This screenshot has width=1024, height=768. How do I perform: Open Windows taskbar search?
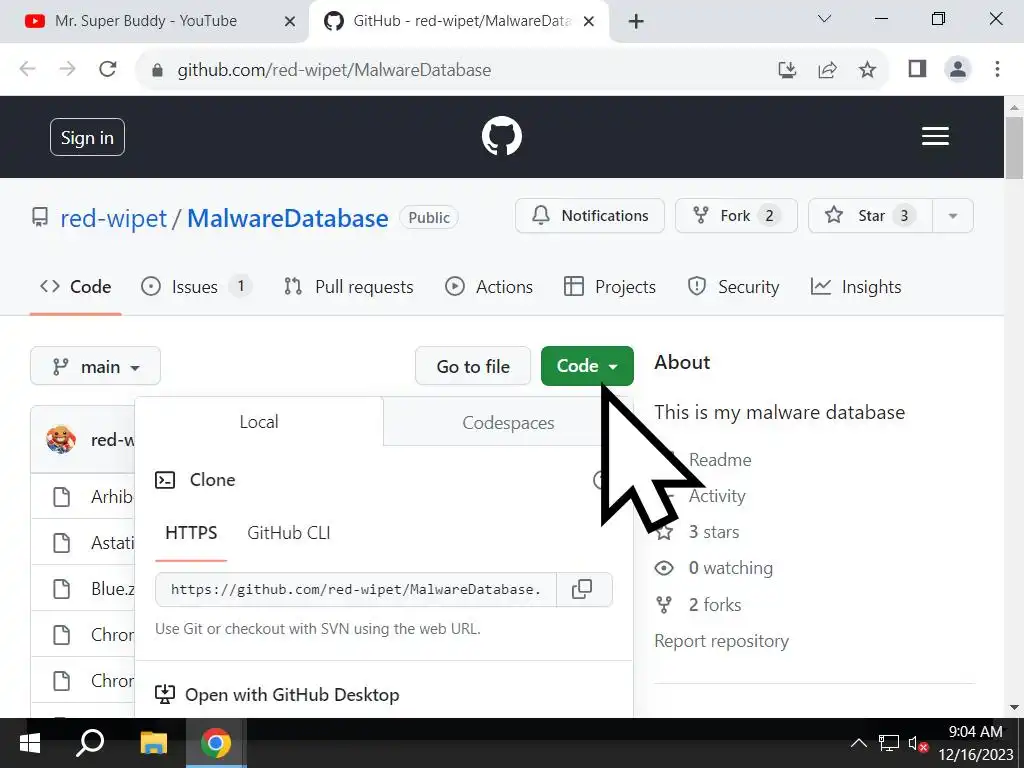pyautogui.click(x=90, y=743)
